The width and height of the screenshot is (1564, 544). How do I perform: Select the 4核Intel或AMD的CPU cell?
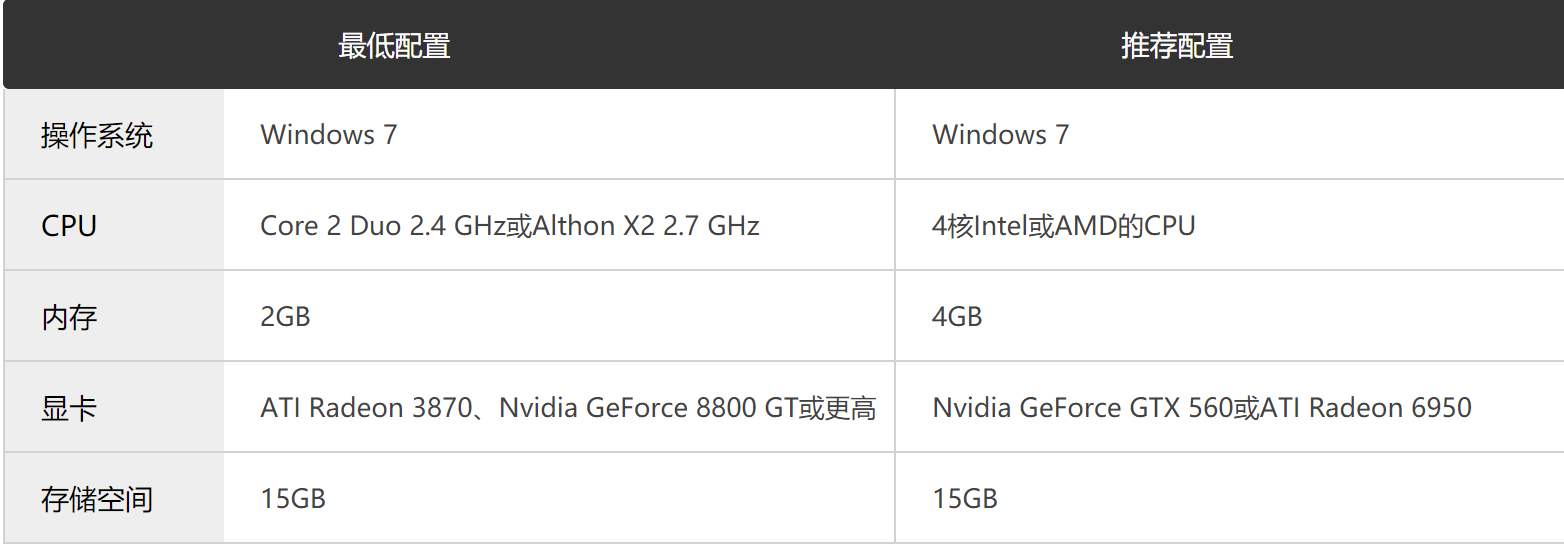point(1064,226)
